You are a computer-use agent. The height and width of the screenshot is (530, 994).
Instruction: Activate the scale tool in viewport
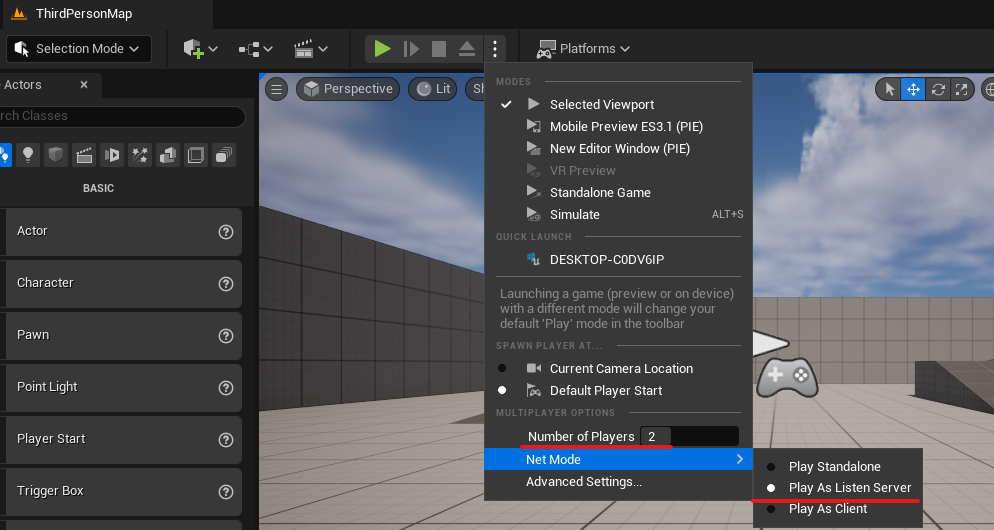click(x=962, y=89)
